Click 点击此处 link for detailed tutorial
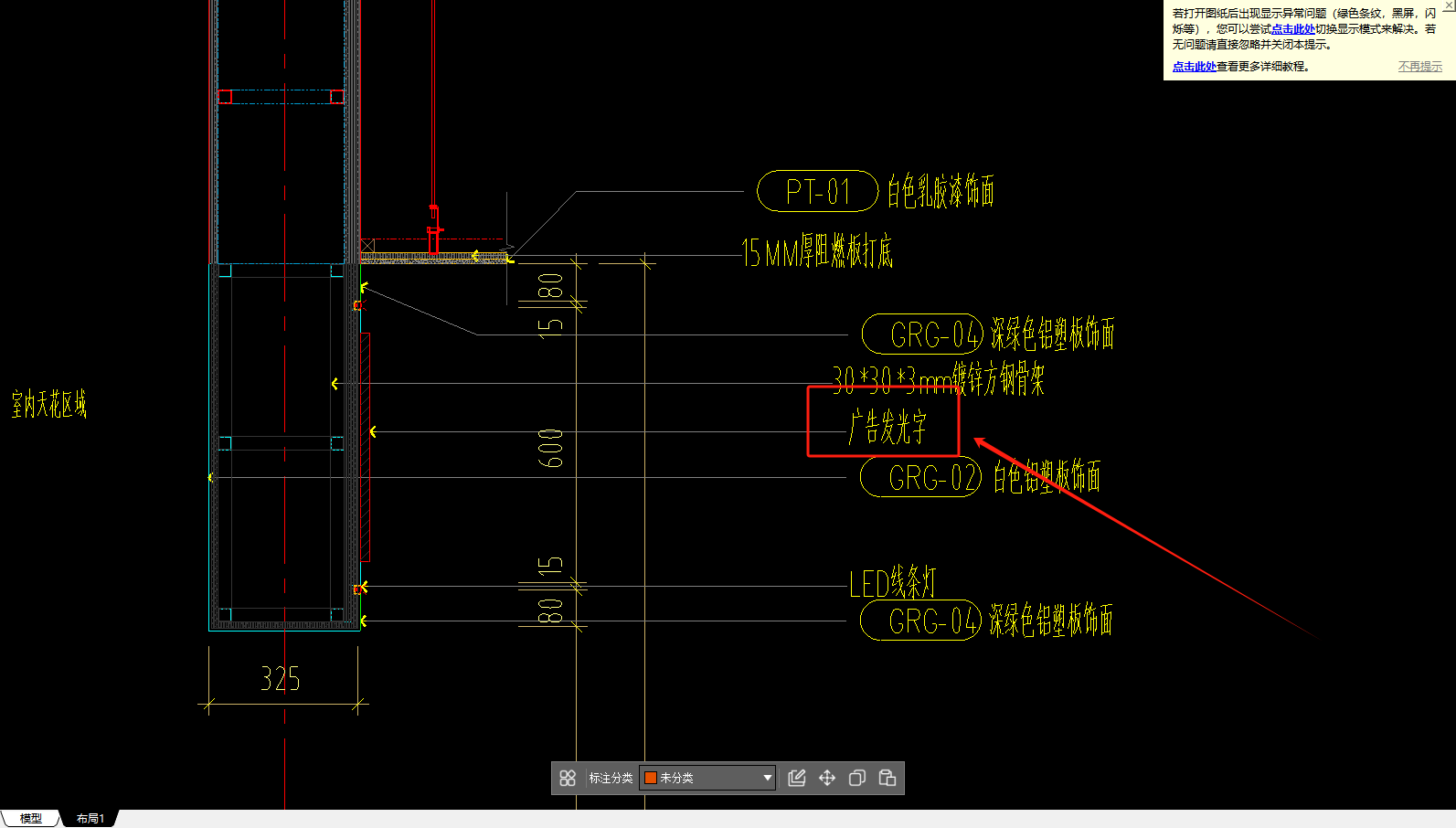 point(1194,67)
